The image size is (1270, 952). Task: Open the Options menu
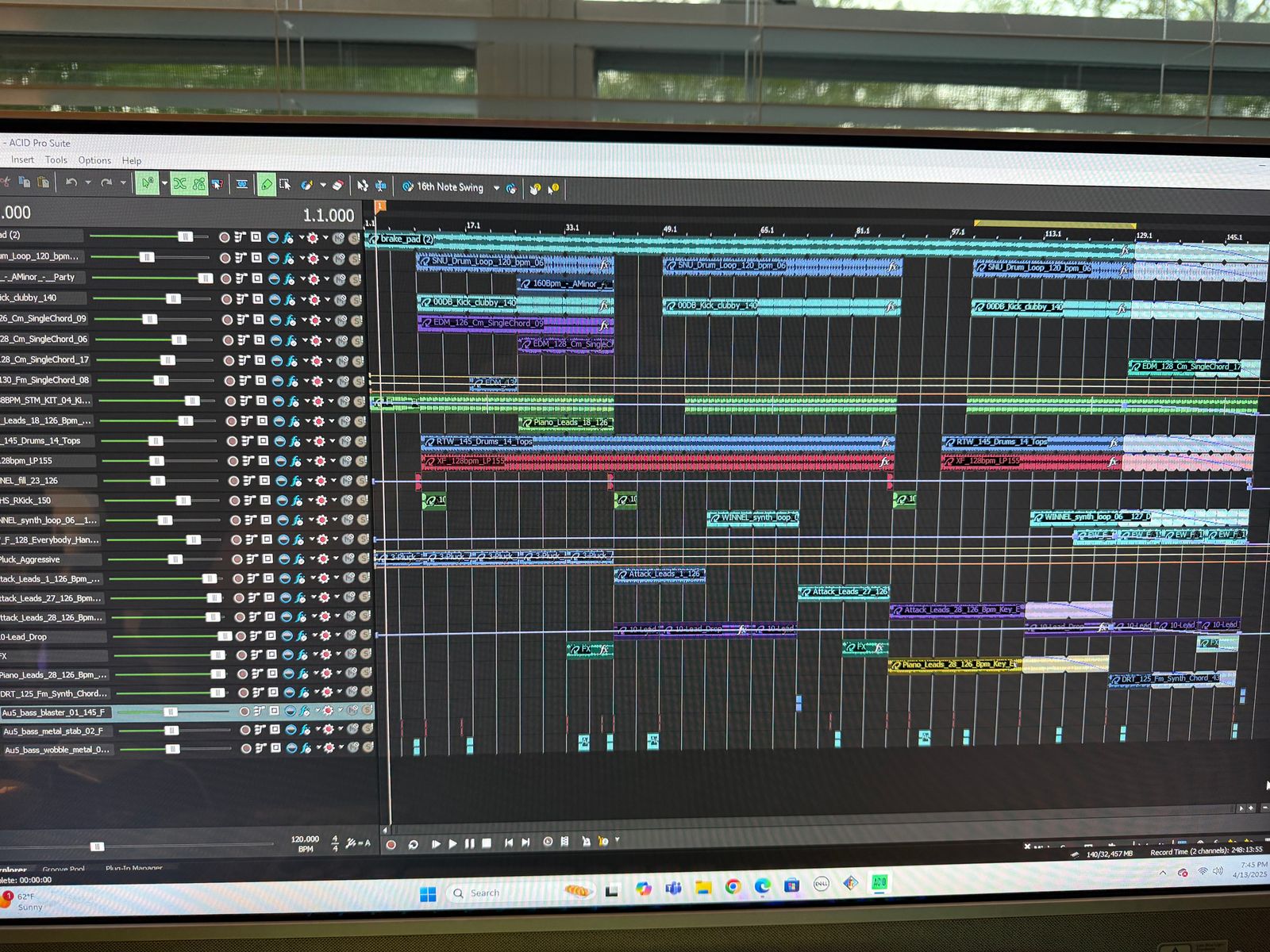(x=94, y=160)
